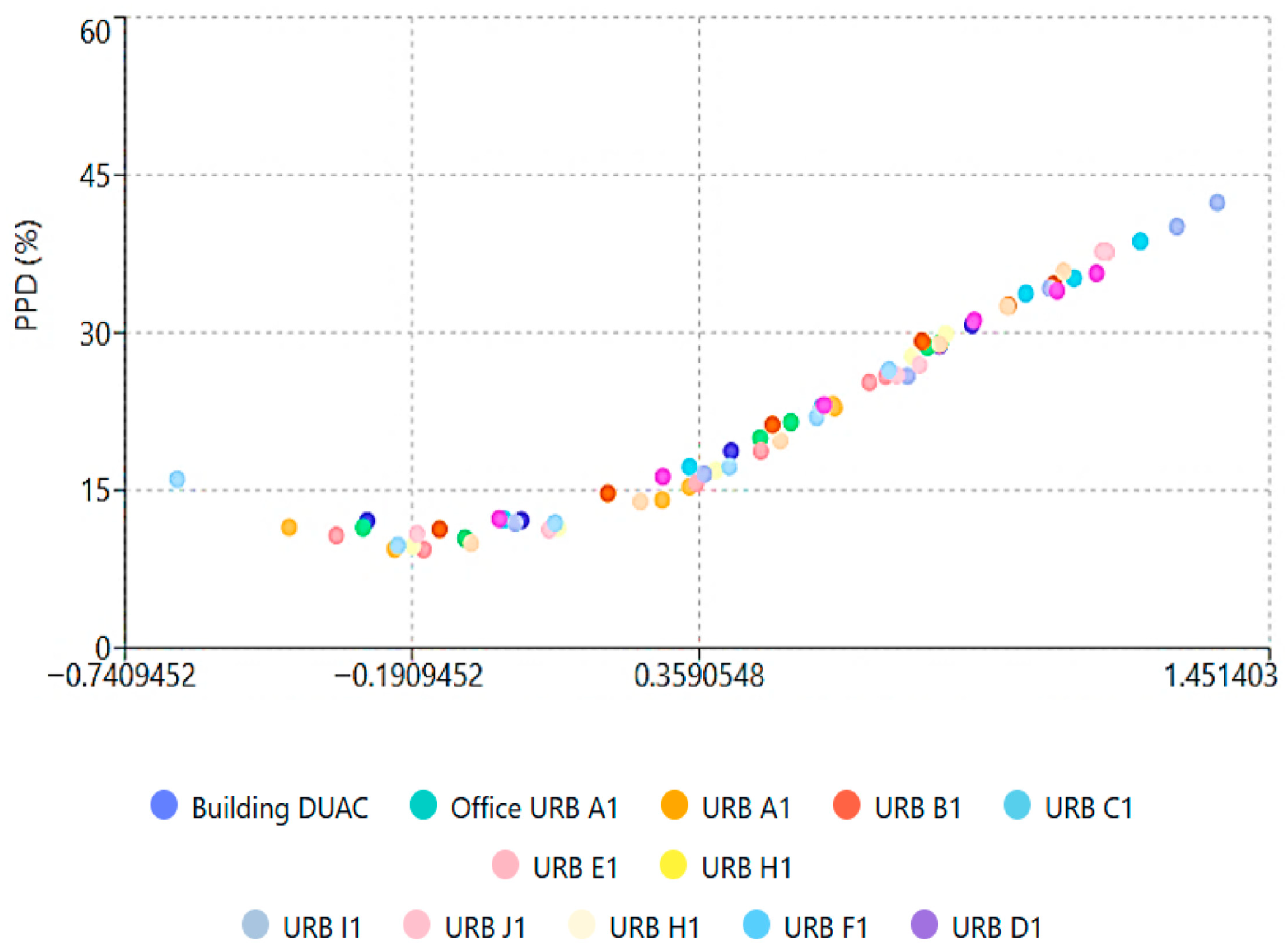Click the URB I1 gray-blue legend marker
The width and height of the screenshot is (1288, 949).
(255, 924)
